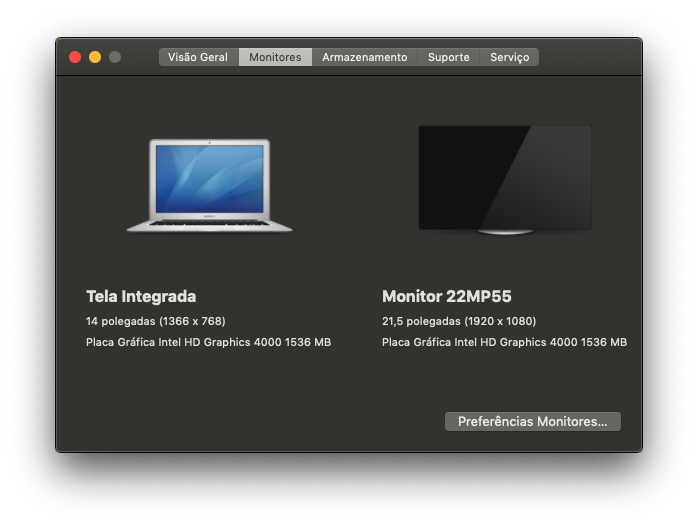
Task: Open the Serviço tab
Action: point(509,57)
